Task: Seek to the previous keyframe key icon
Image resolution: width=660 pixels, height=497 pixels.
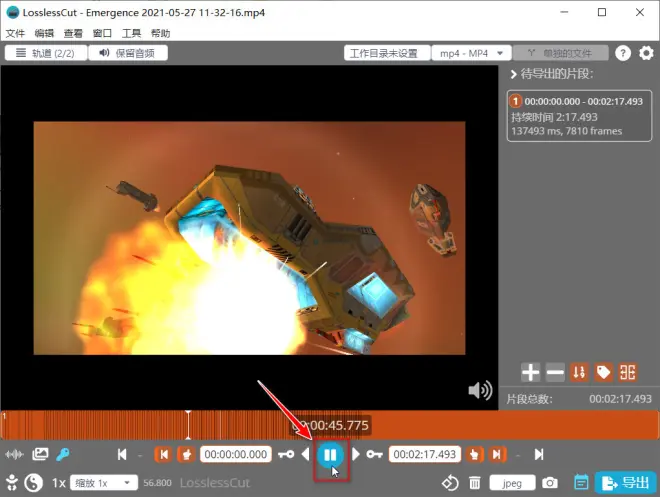Action: (x=286, y=454)
